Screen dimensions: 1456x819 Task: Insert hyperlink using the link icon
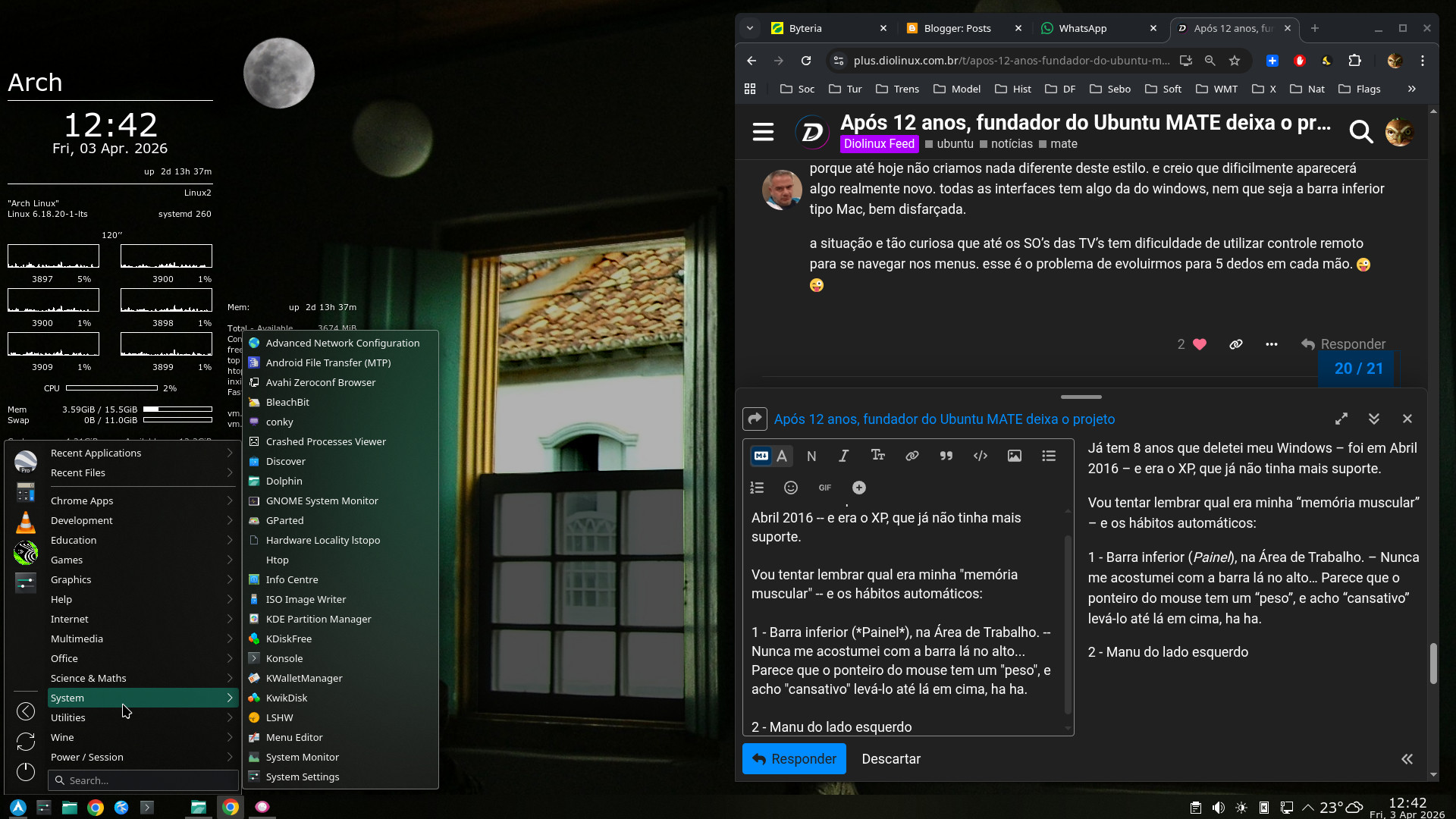(912, 456)
